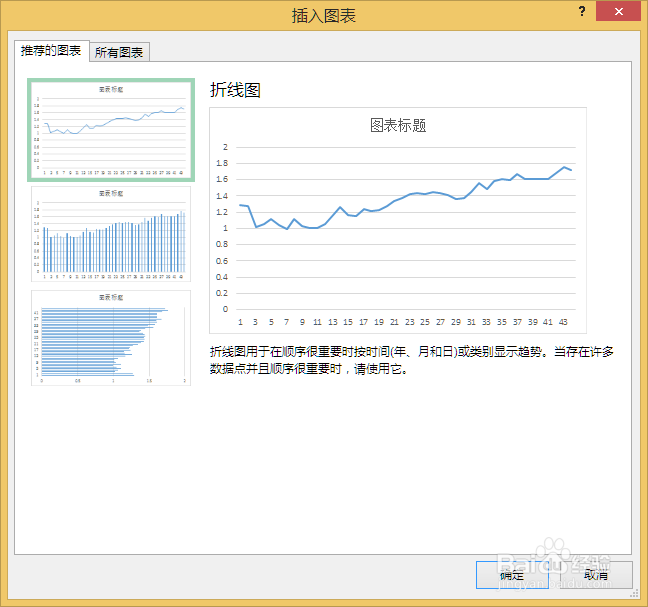Screen dimensions: 648x607
Task: Click the line chart description paragraph
Action: (411, 360)
